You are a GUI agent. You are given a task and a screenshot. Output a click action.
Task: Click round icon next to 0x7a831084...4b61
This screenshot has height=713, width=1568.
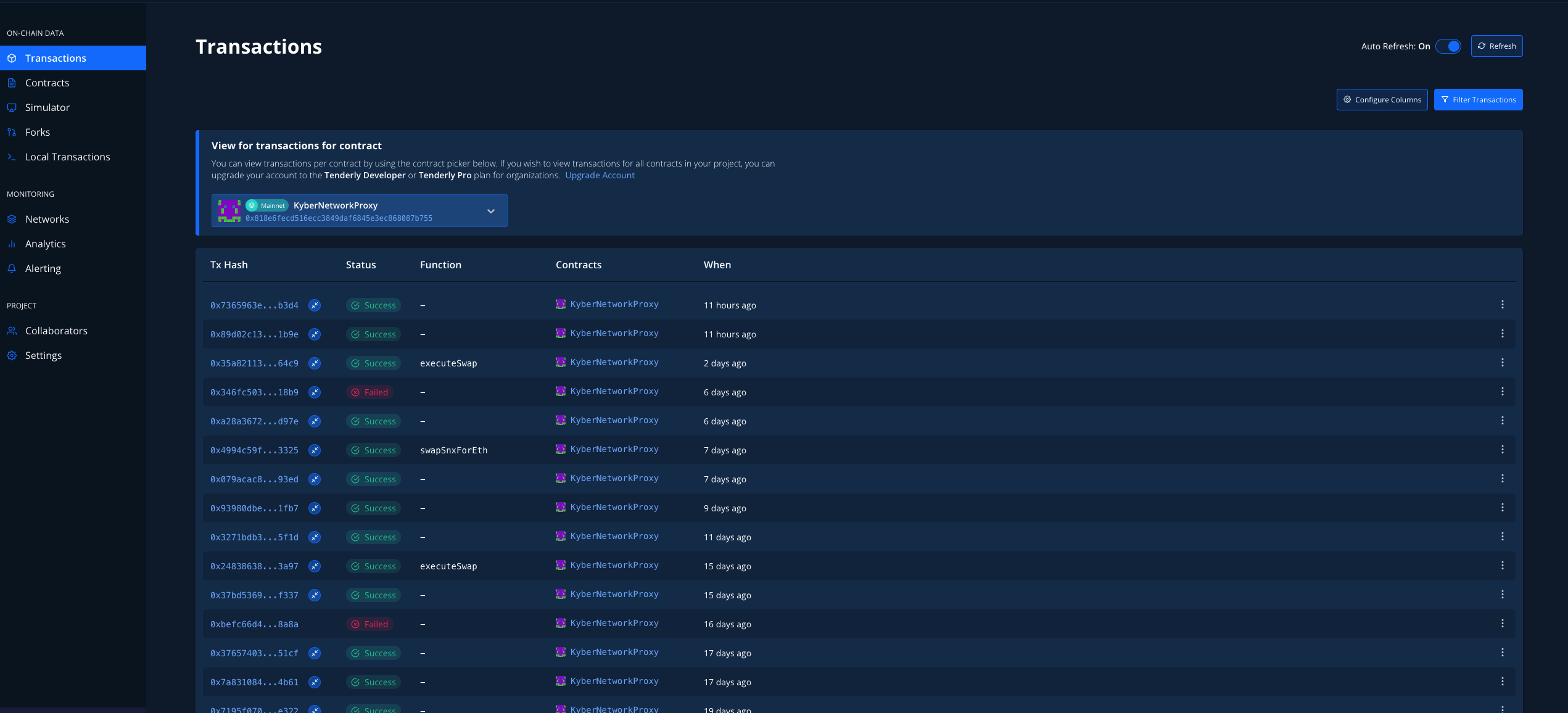tap(315, 682)
